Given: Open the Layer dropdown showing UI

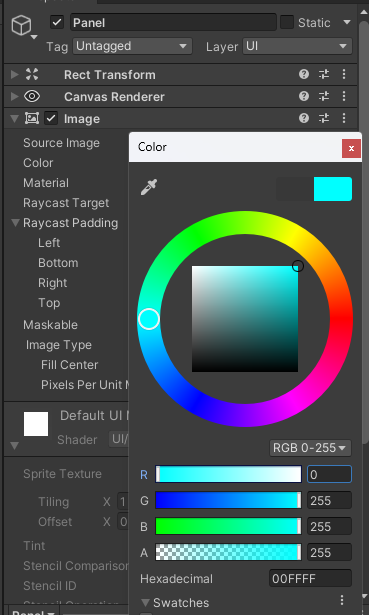Looking at the screenshot, I should 297,46.
